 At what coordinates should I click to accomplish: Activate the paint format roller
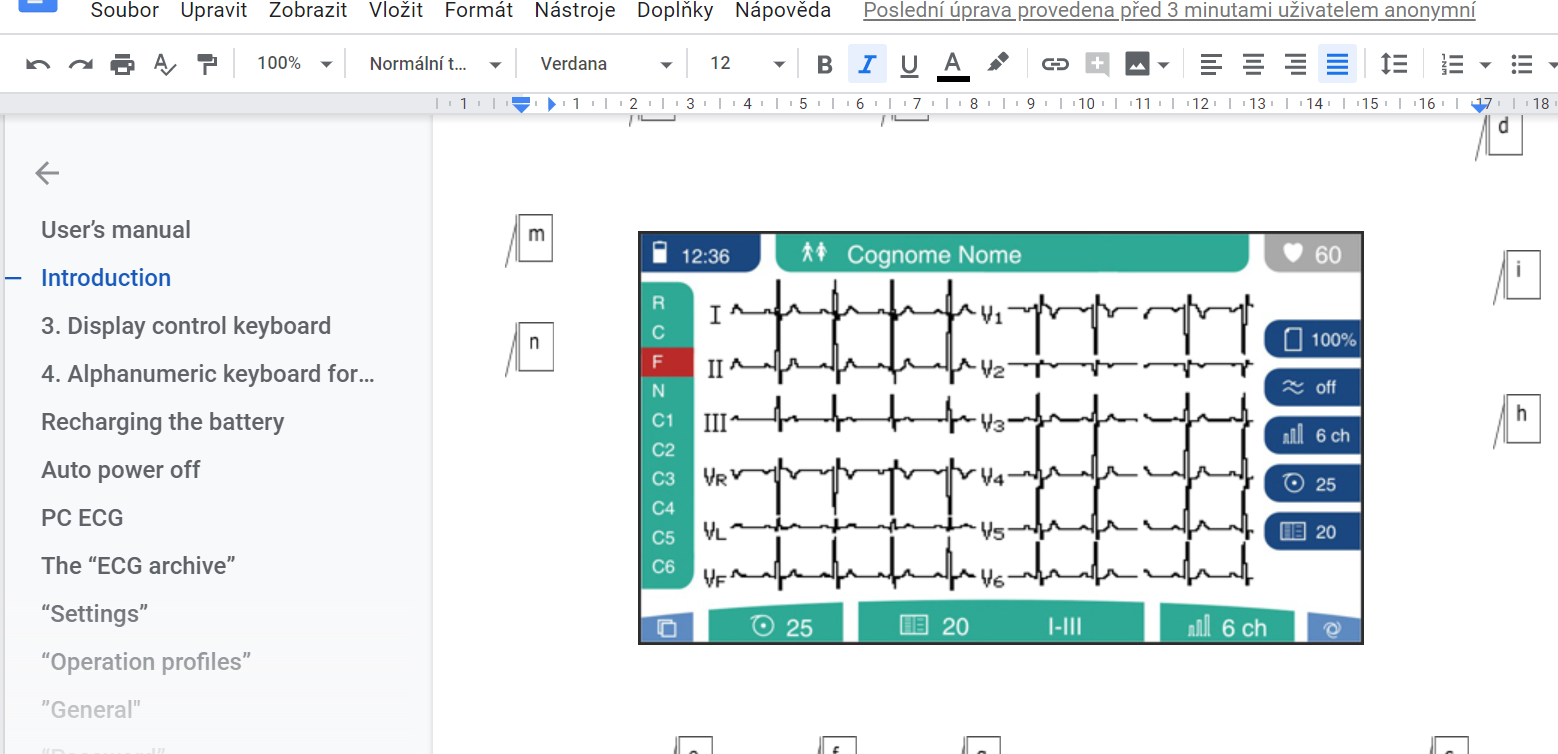[207, 65]
